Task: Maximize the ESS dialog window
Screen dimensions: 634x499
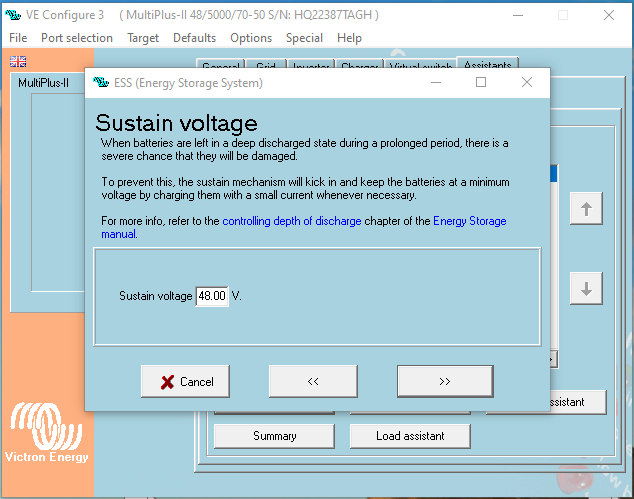Action: coord(481,82)
